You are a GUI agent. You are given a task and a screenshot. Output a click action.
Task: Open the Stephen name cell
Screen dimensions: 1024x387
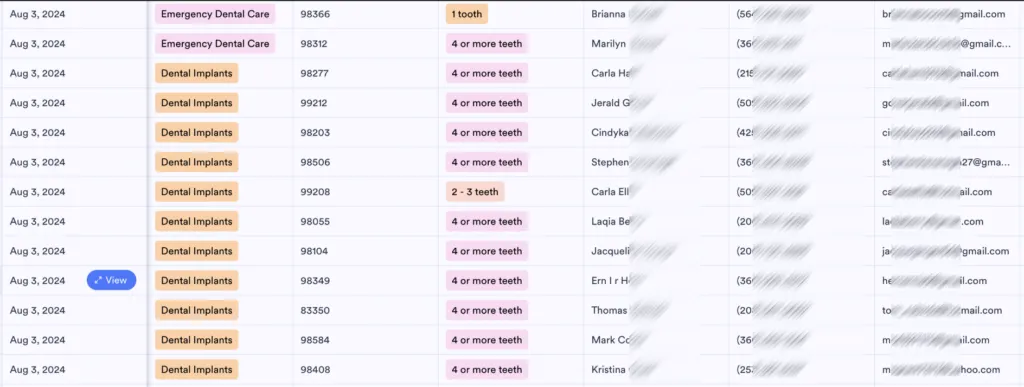pyautogui.click(x=656, y=162)
